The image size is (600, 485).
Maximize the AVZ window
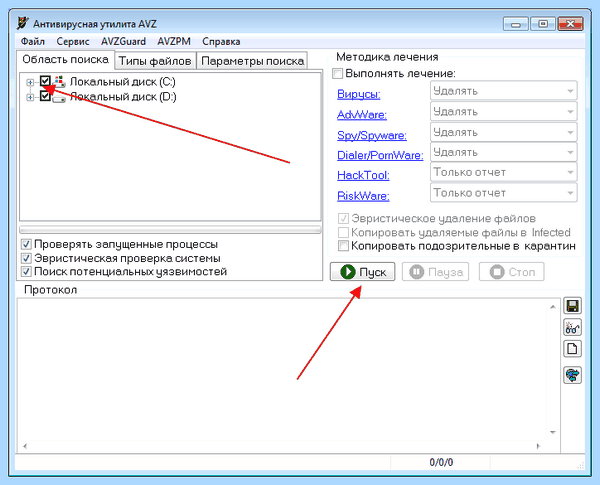[543, 24]
